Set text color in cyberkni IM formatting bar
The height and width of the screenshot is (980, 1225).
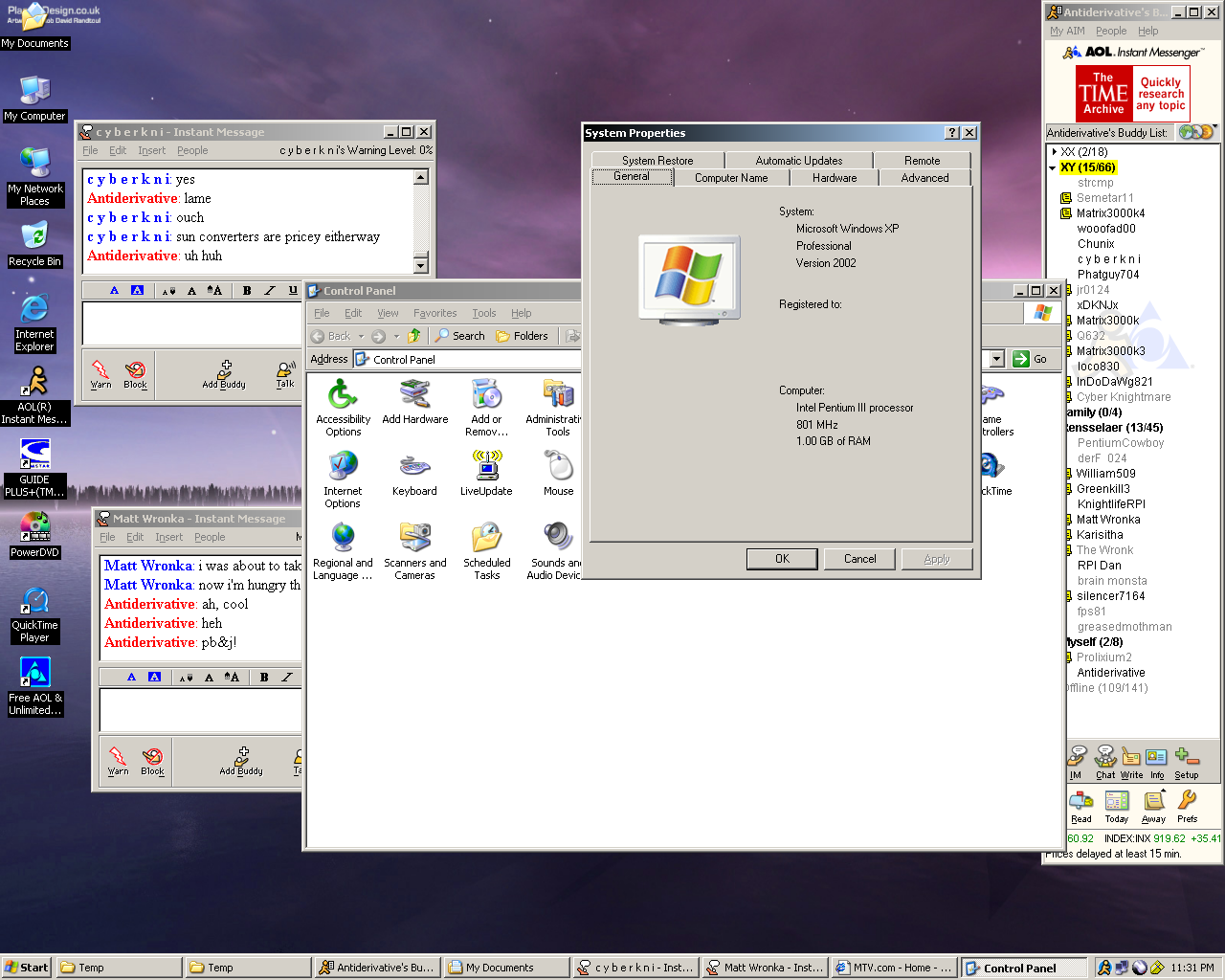(114, 290)
